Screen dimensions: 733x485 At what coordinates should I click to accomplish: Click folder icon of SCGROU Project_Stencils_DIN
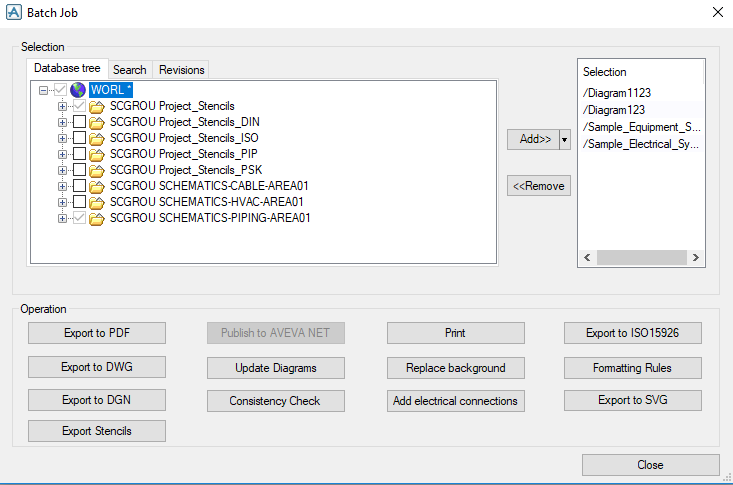tap(97, 122)
